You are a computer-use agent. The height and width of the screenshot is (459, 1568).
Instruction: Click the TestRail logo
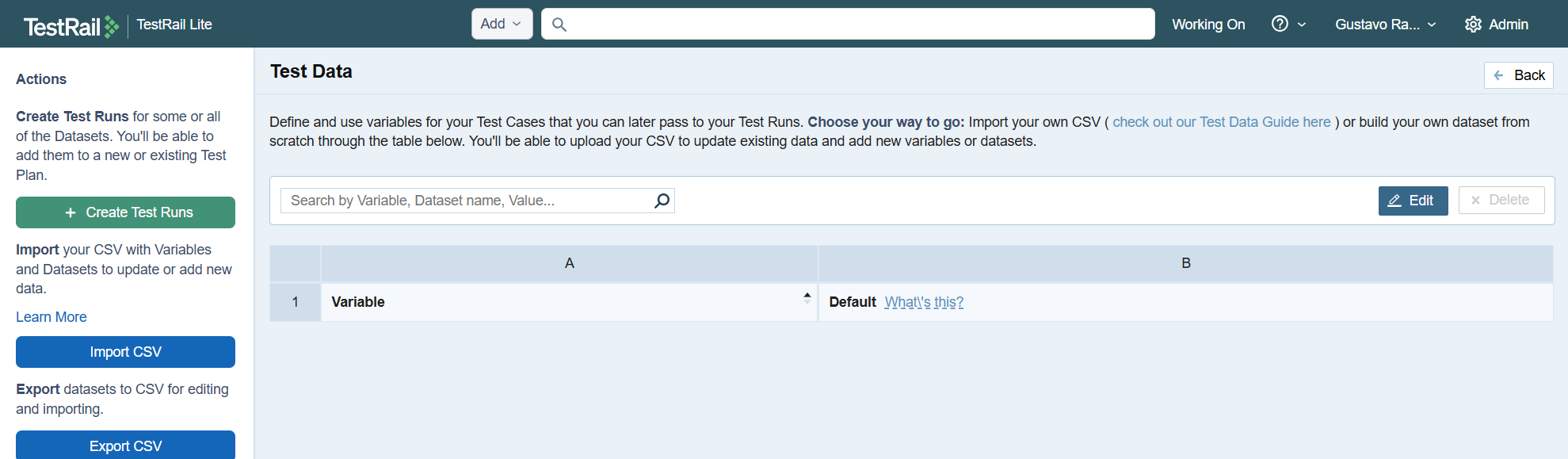click(71, 26)
